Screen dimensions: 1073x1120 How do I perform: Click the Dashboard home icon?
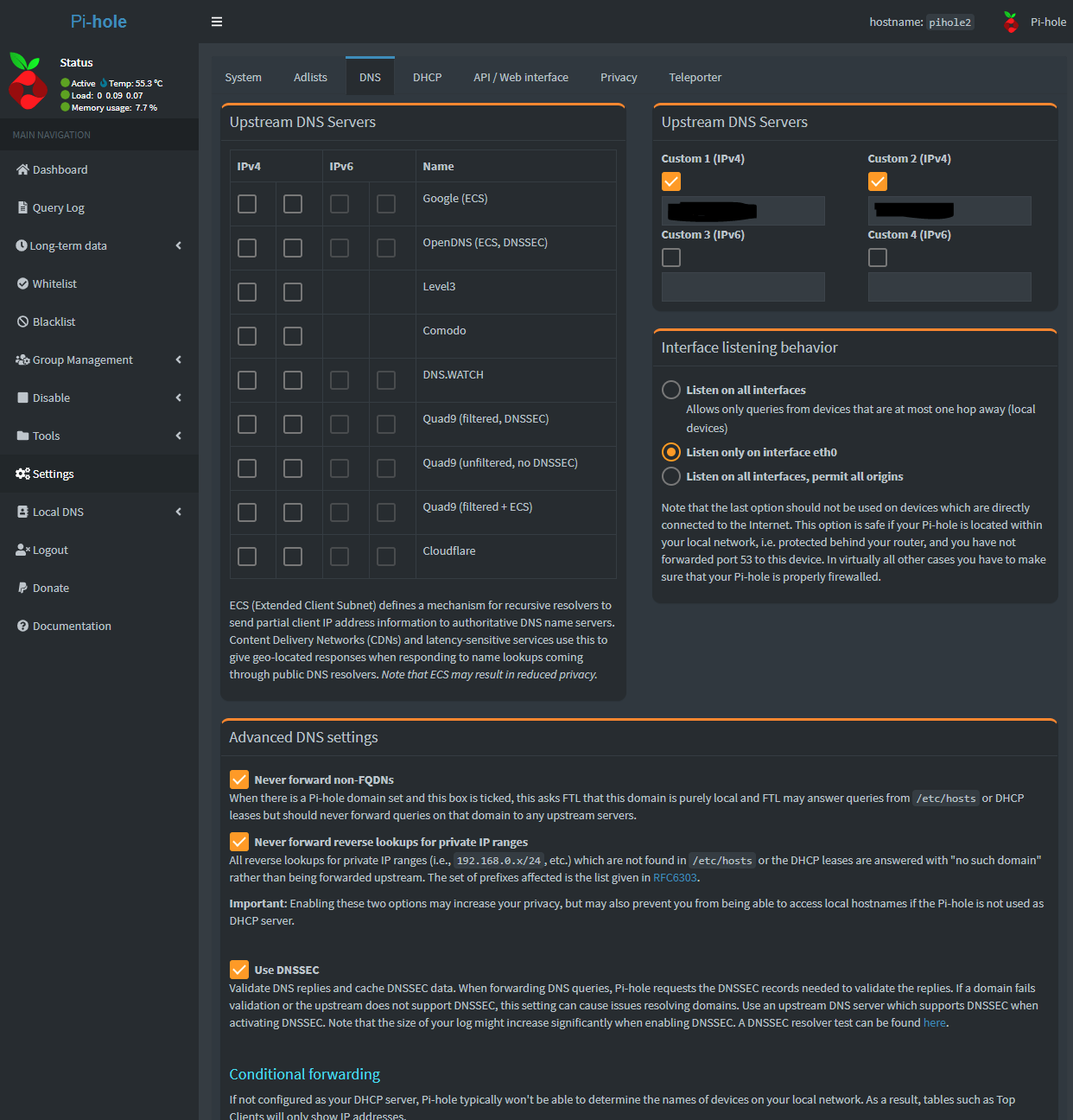[22, 169]
